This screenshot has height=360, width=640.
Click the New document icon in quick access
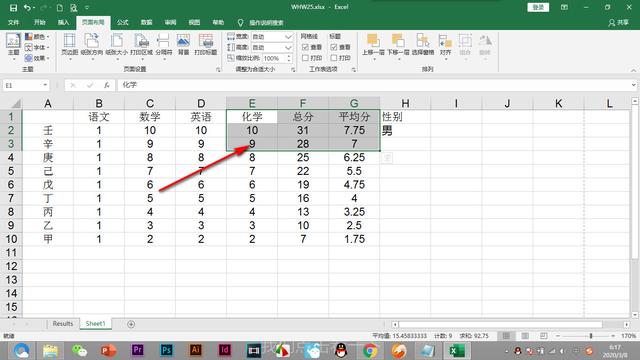point(60,7)
